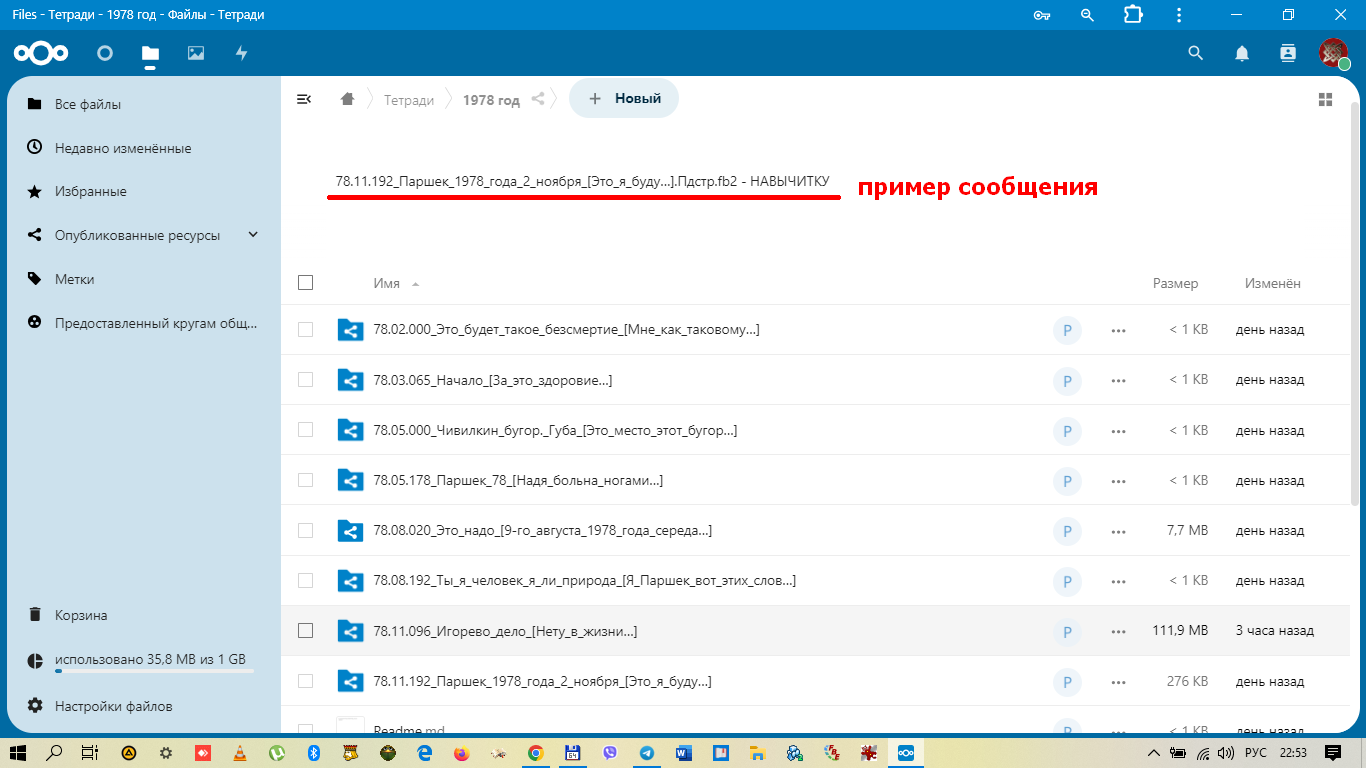Image resolution: width=1366 pixels, height=768 pixels.
Task: Click the notifications bell icon
Action: coord(1242,53)
